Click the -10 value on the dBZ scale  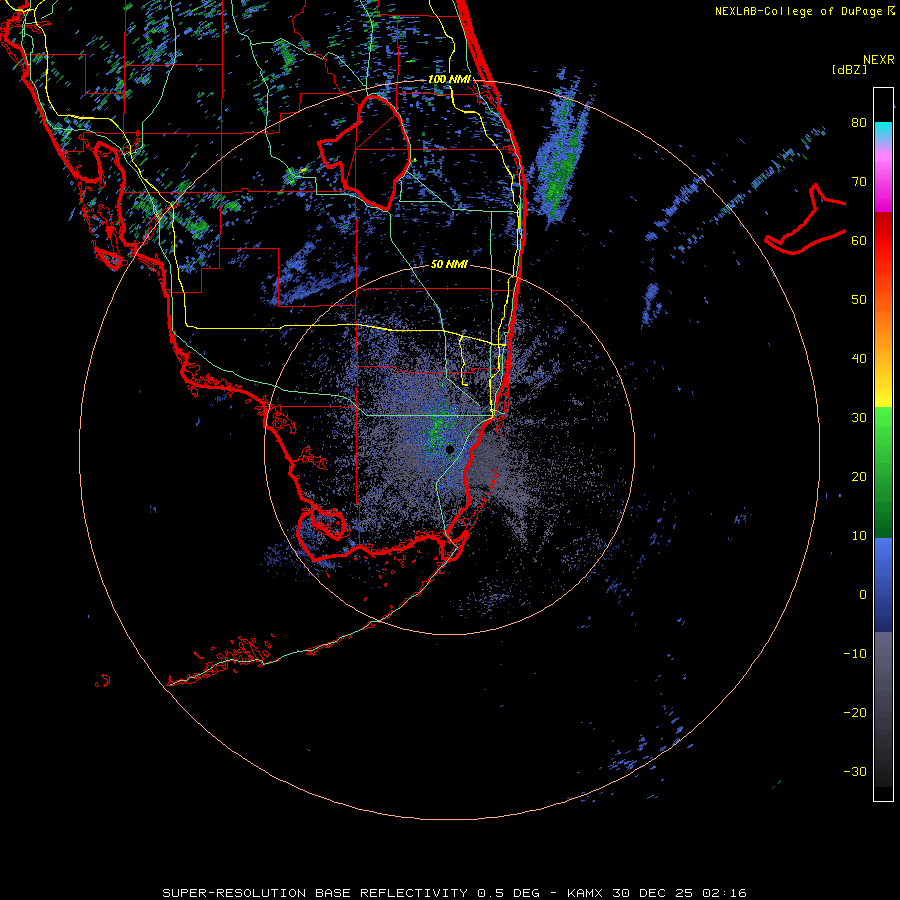855,654
